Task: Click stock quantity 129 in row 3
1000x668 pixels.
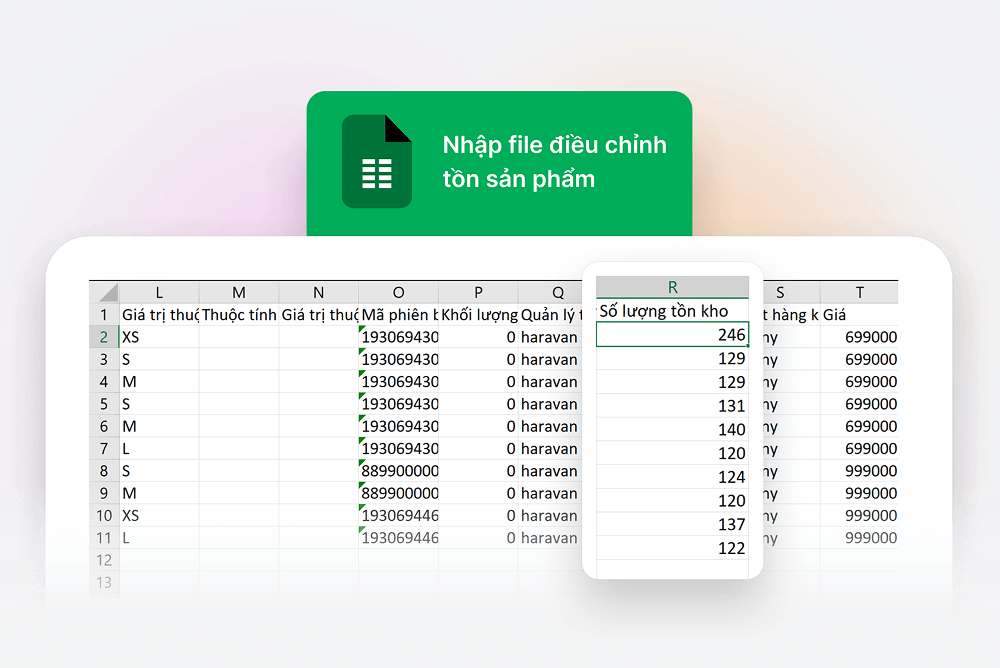Action: tap(672, 359)
